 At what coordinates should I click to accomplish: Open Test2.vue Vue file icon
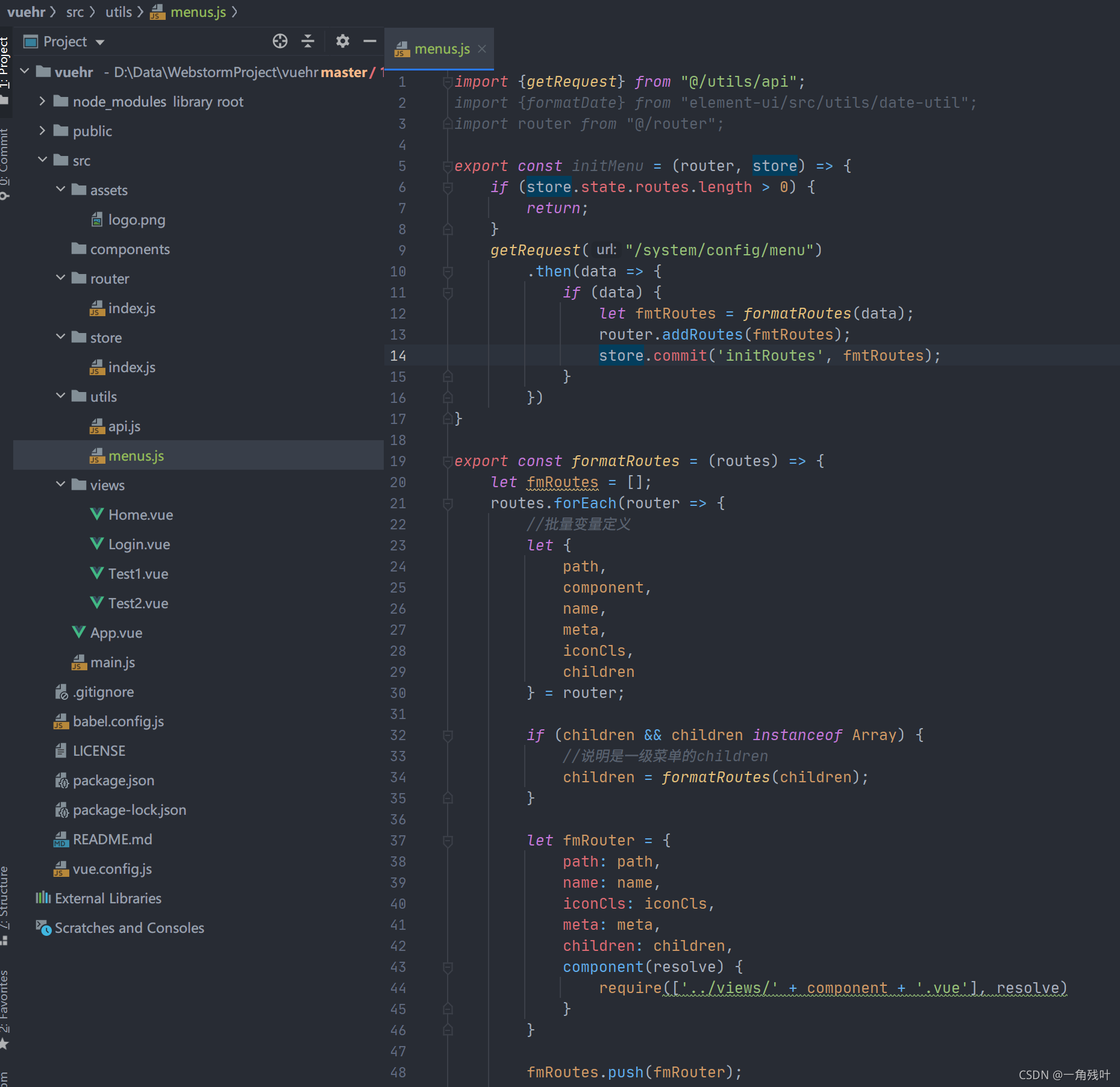pyautogui.click(x=97, y=603)
